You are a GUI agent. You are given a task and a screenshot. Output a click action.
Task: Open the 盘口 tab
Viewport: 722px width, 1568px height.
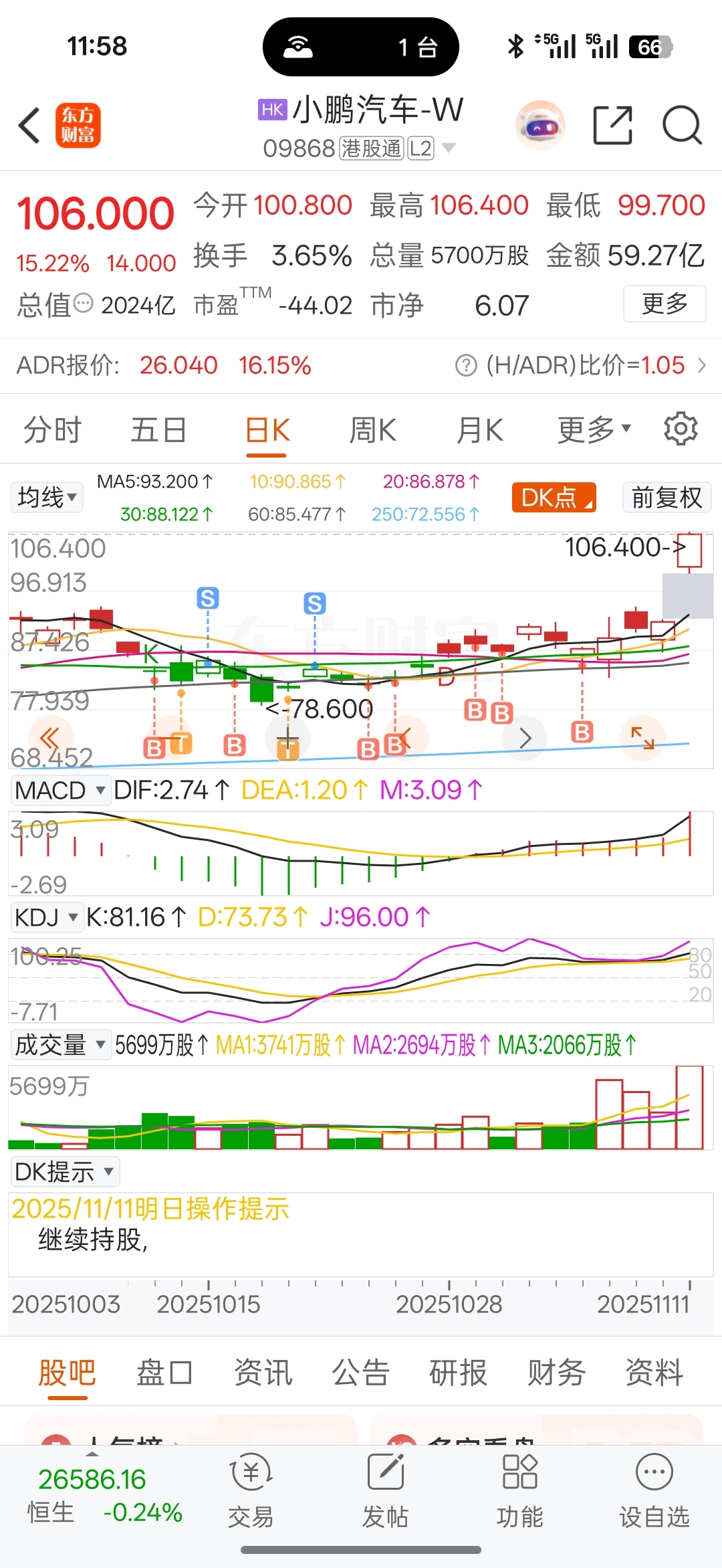164,1373
